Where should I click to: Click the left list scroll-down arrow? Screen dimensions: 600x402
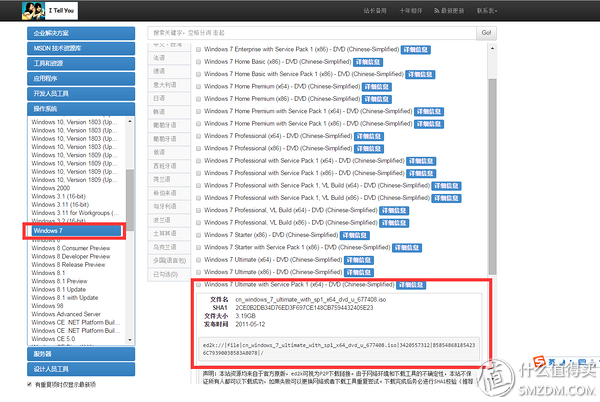pos(130,340)
